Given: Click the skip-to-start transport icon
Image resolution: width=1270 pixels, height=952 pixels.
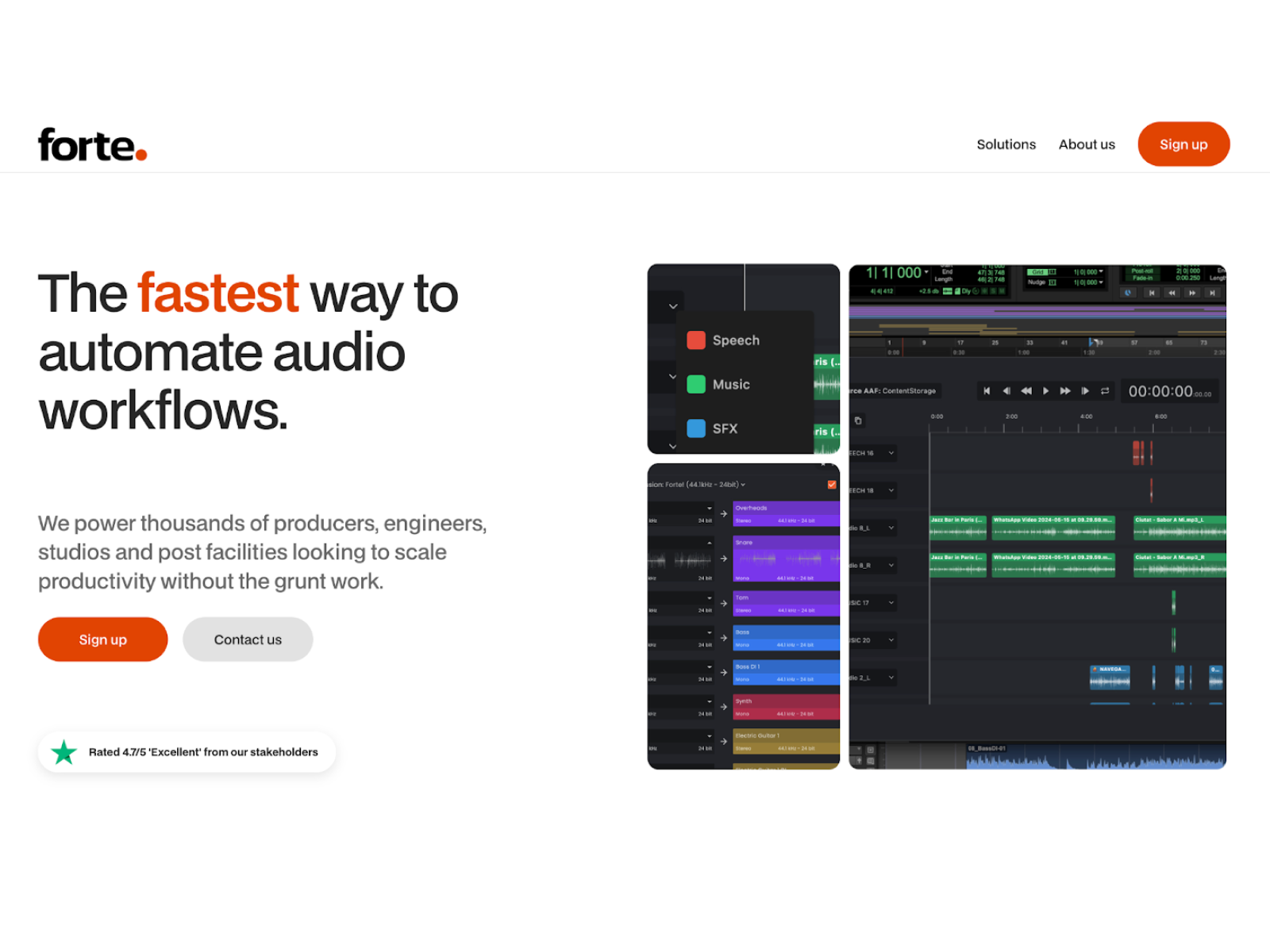Looking at the screenshot, I should [987, 390].
